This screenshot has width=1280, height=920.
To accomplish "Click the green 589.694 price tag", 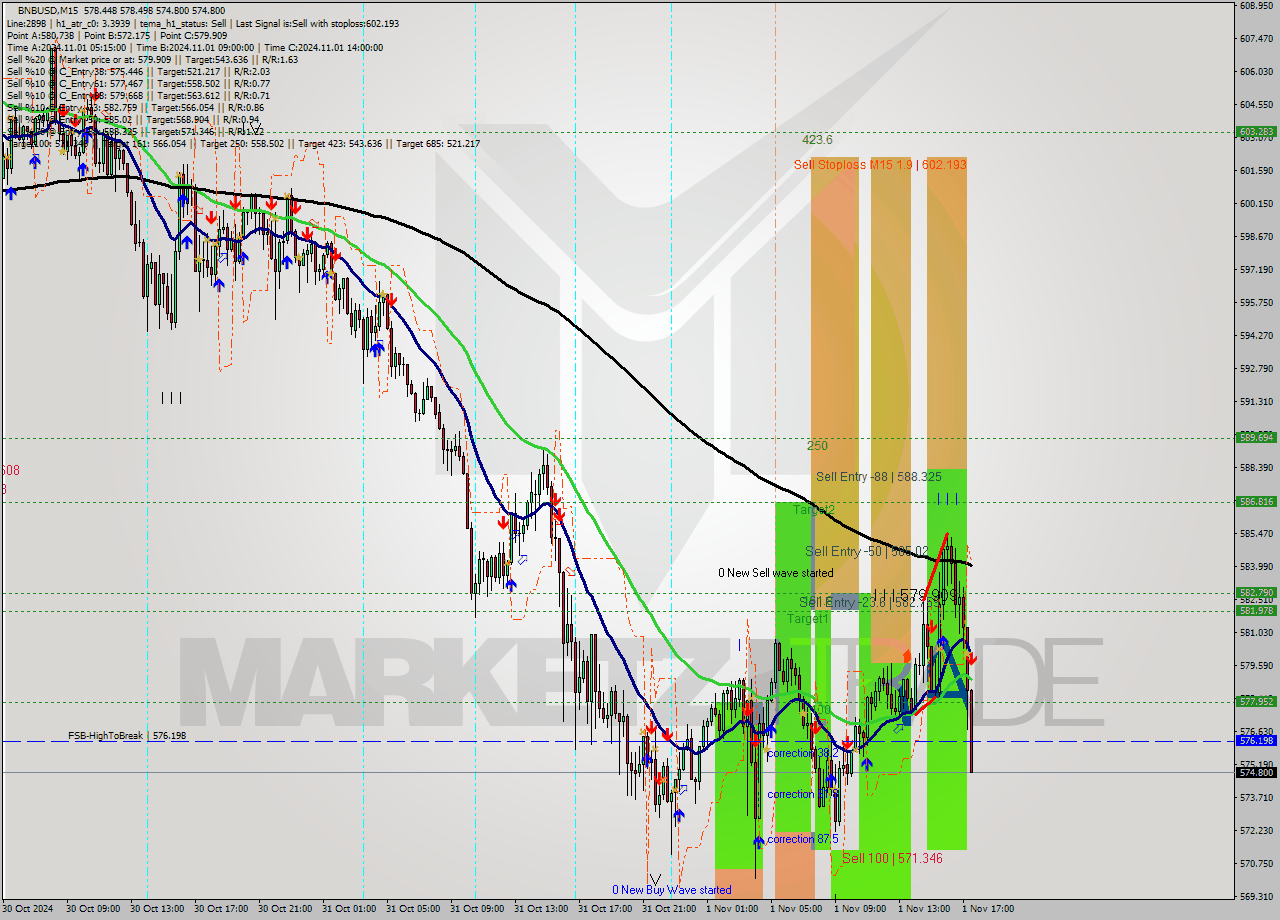I will (x=1256, y=437).
